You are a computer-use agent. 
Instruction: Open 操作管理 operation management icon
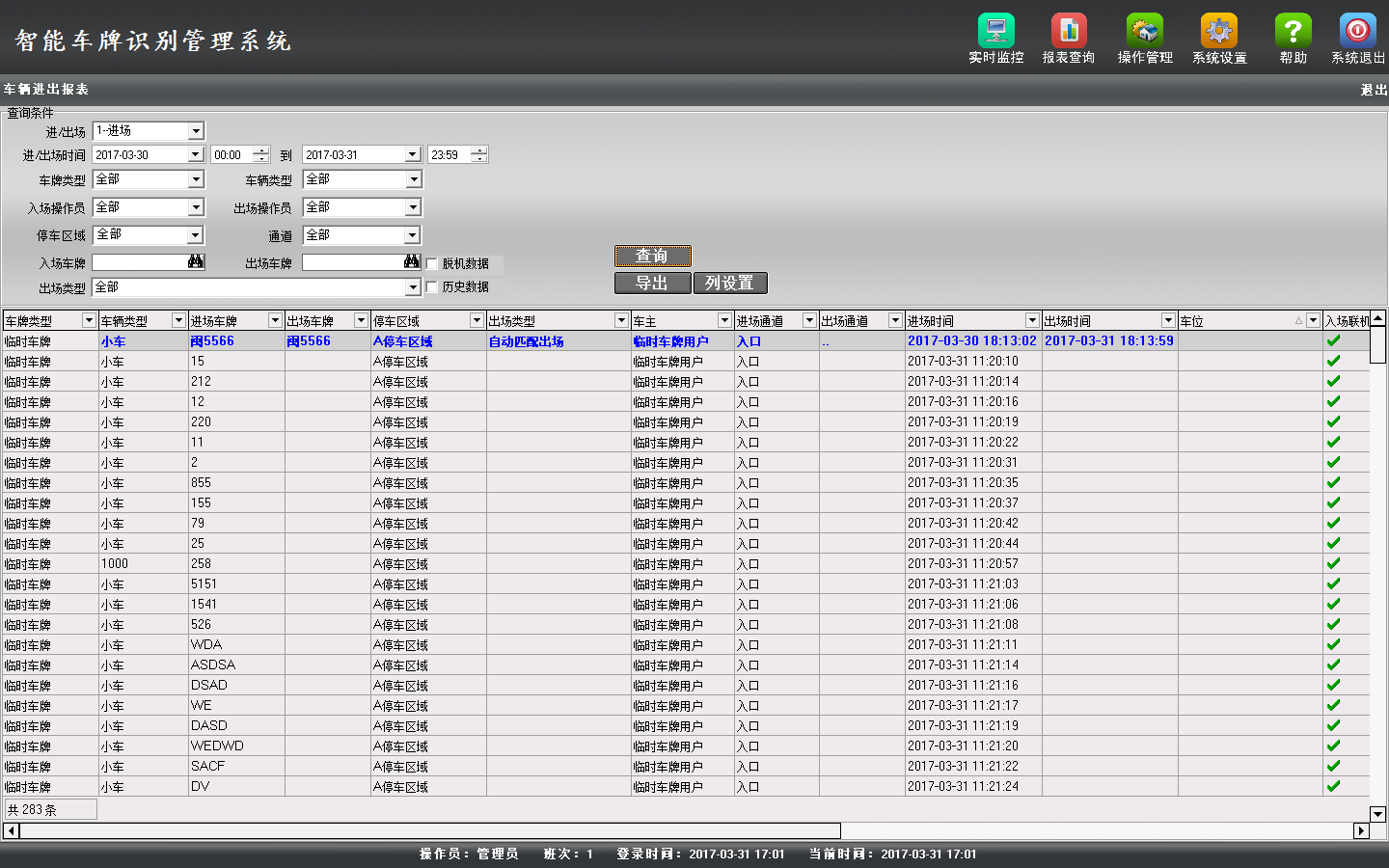click(1144, 31)
